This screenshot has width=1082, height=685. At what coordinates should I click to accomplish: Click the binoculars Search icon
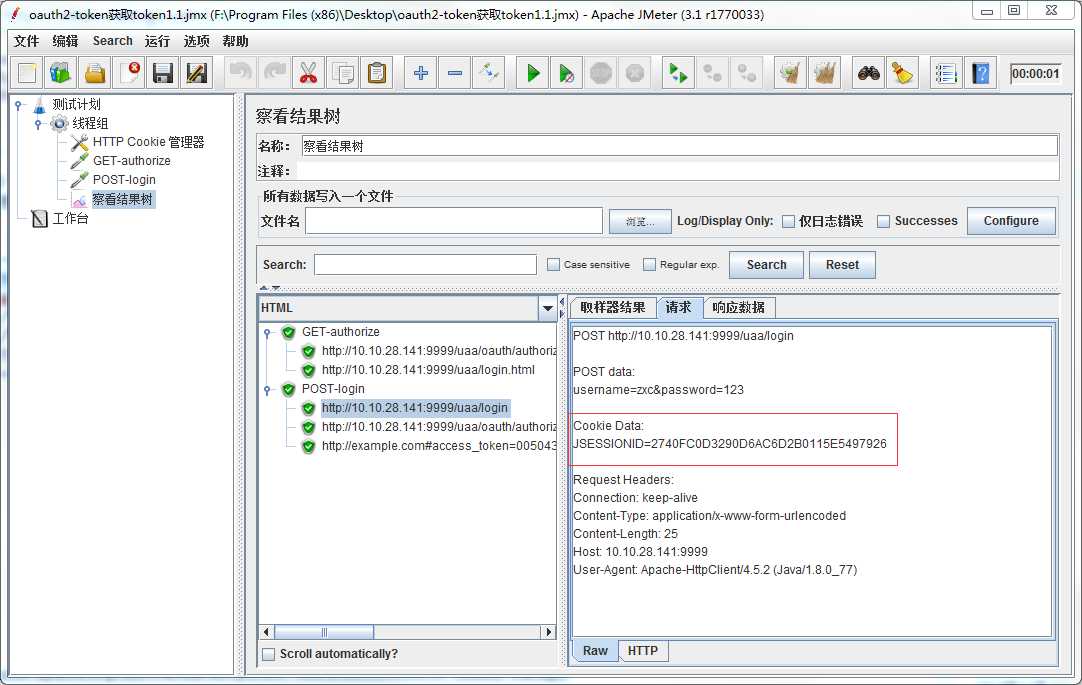tap(869, 72)
